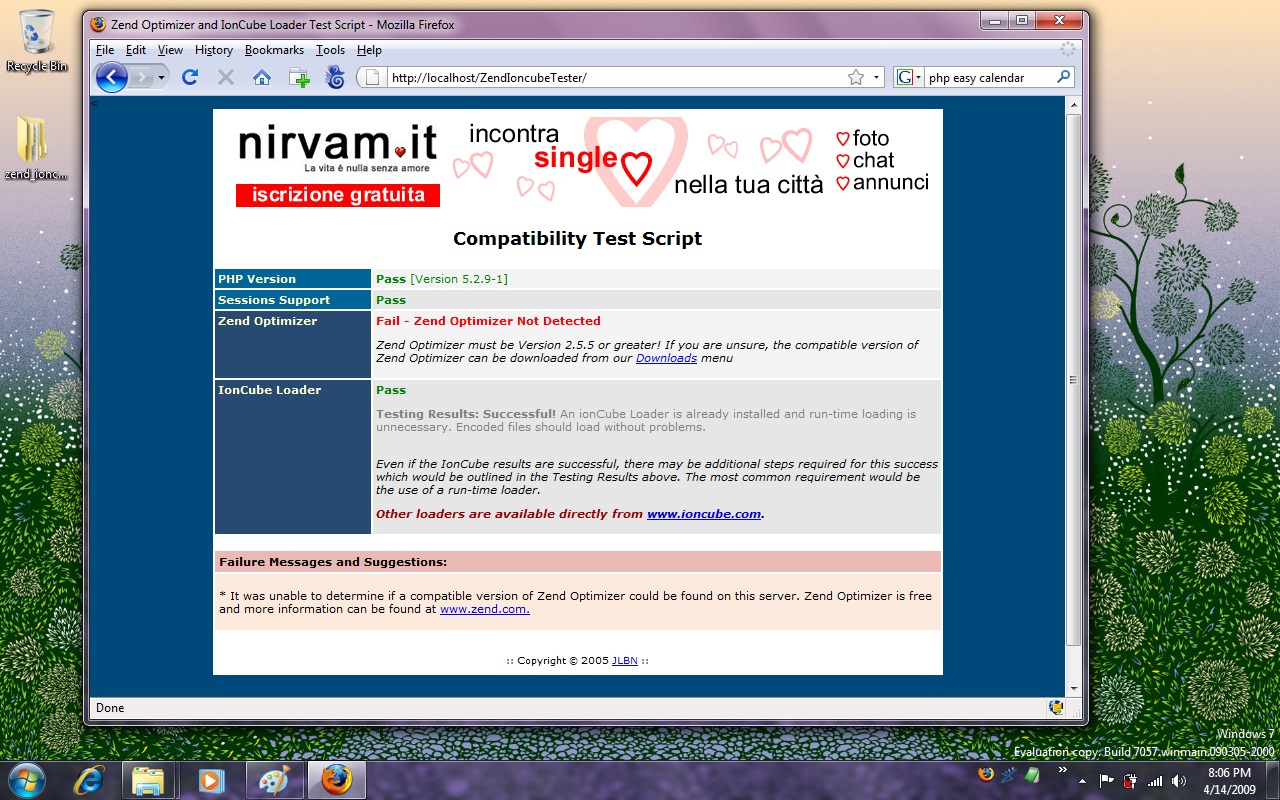Click the magnifier search icon in search box

[x=1063, y=77]
